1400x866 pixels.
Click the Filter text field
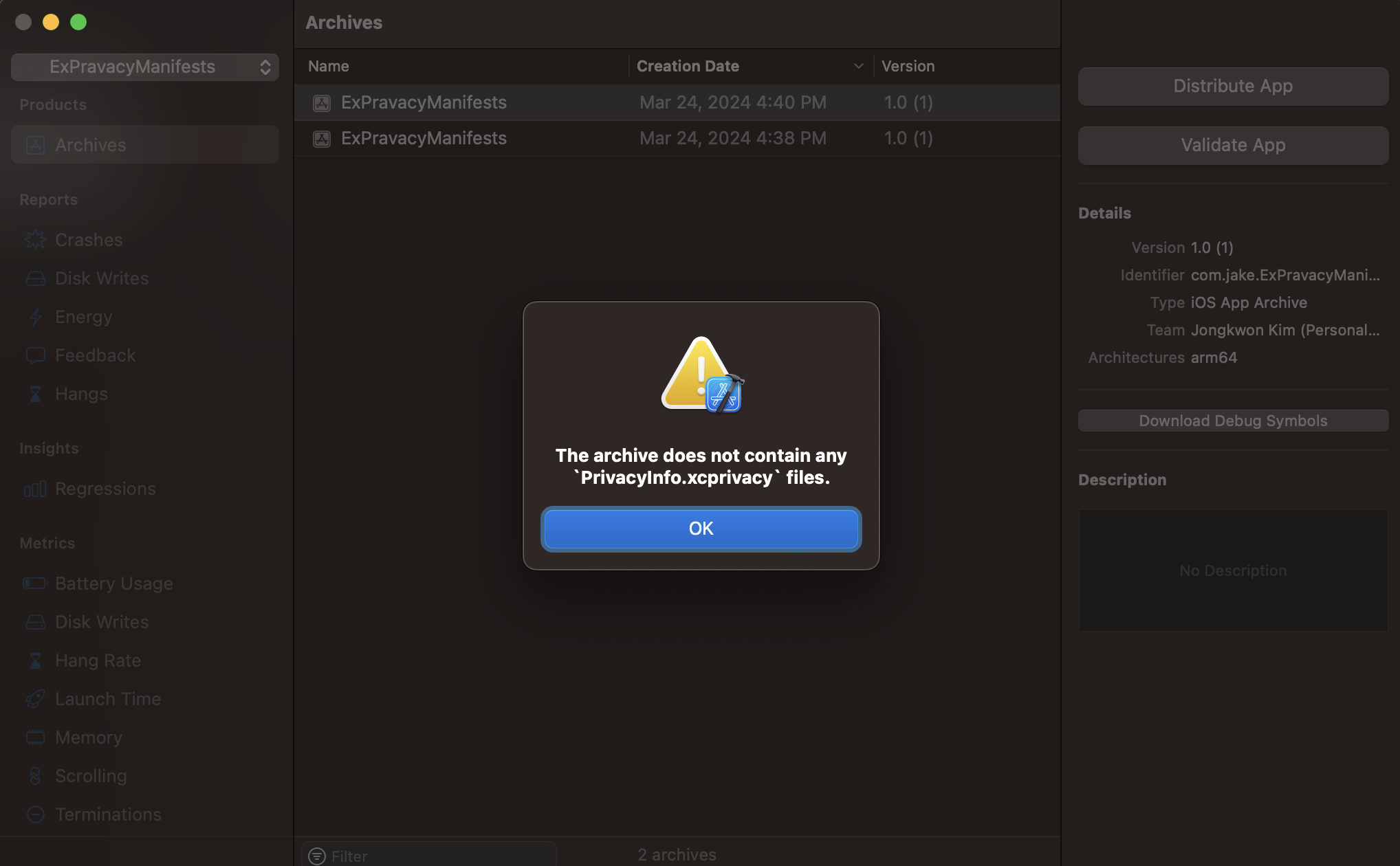pyautogui.click(x=440, y=856)
